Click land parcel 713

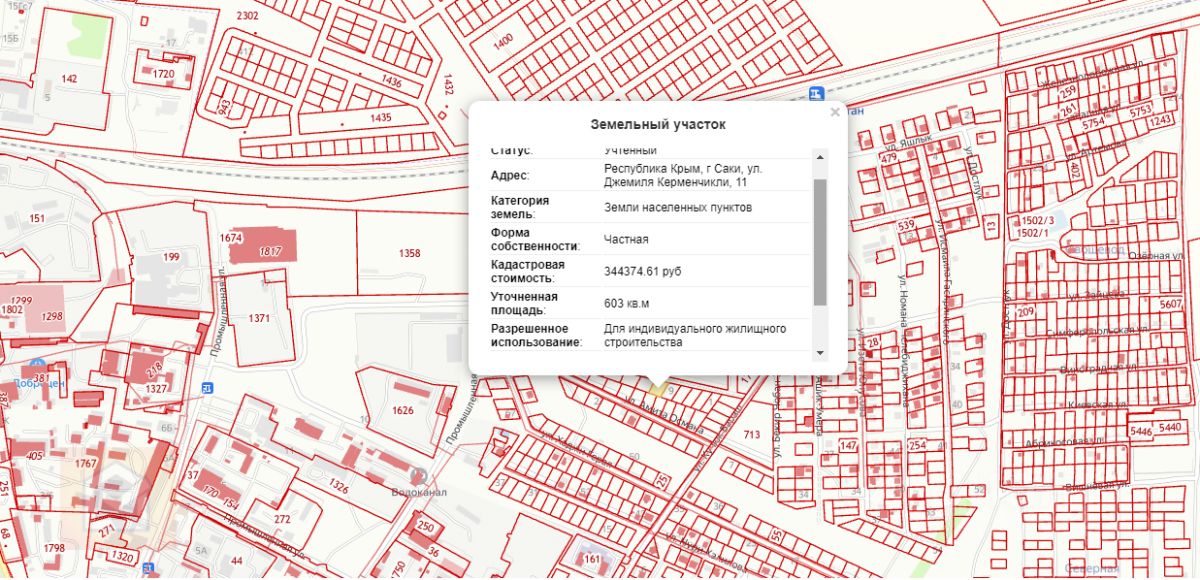752,434
